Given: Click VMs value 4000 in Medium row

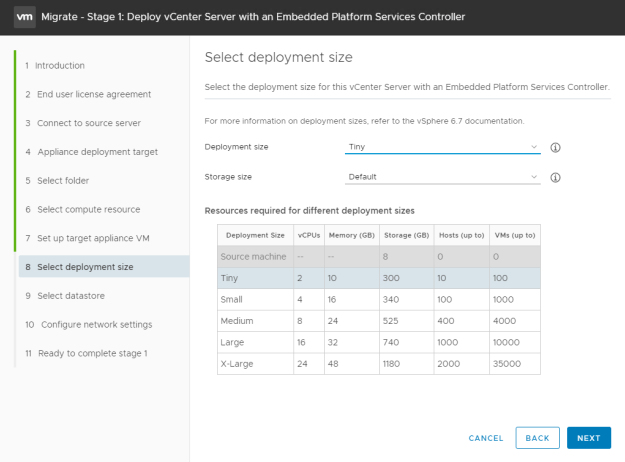Looking at the screenshot, I should [504, 321].
